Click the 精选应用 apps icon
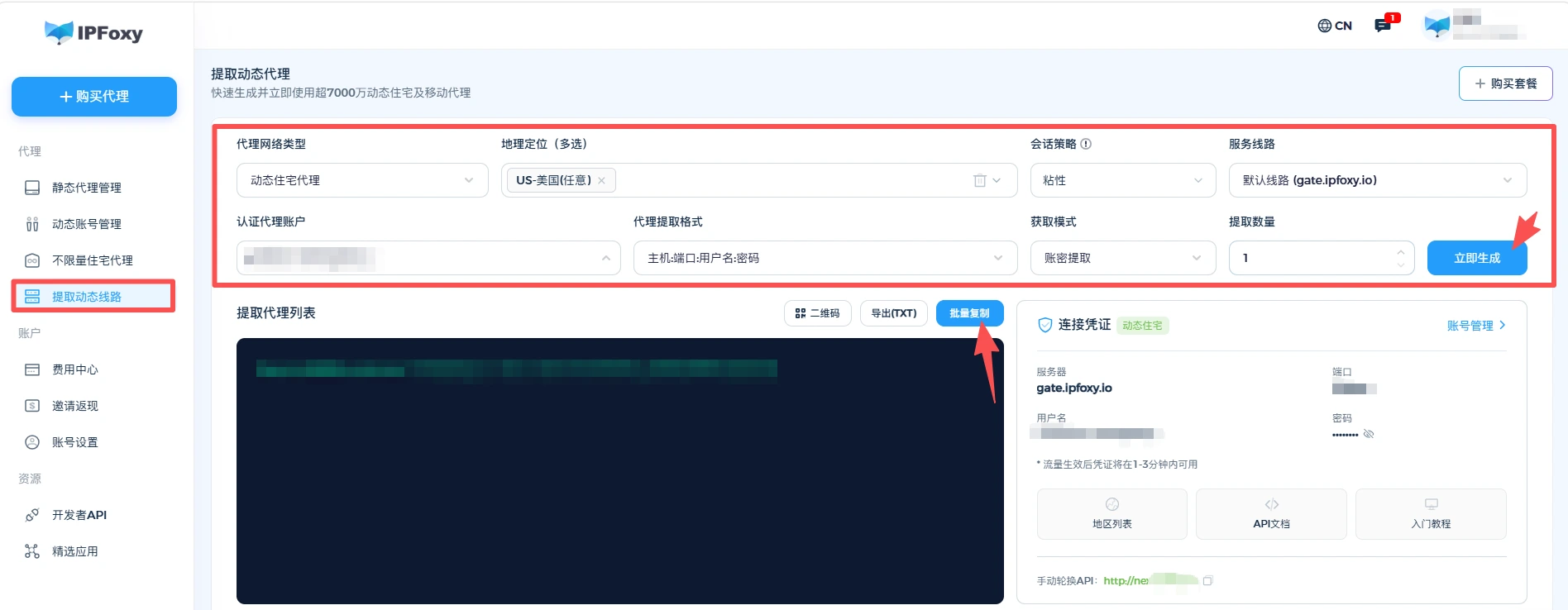The height and width of the screenshot is (610, 1568). pyautogui.click(x=32, y=551)
